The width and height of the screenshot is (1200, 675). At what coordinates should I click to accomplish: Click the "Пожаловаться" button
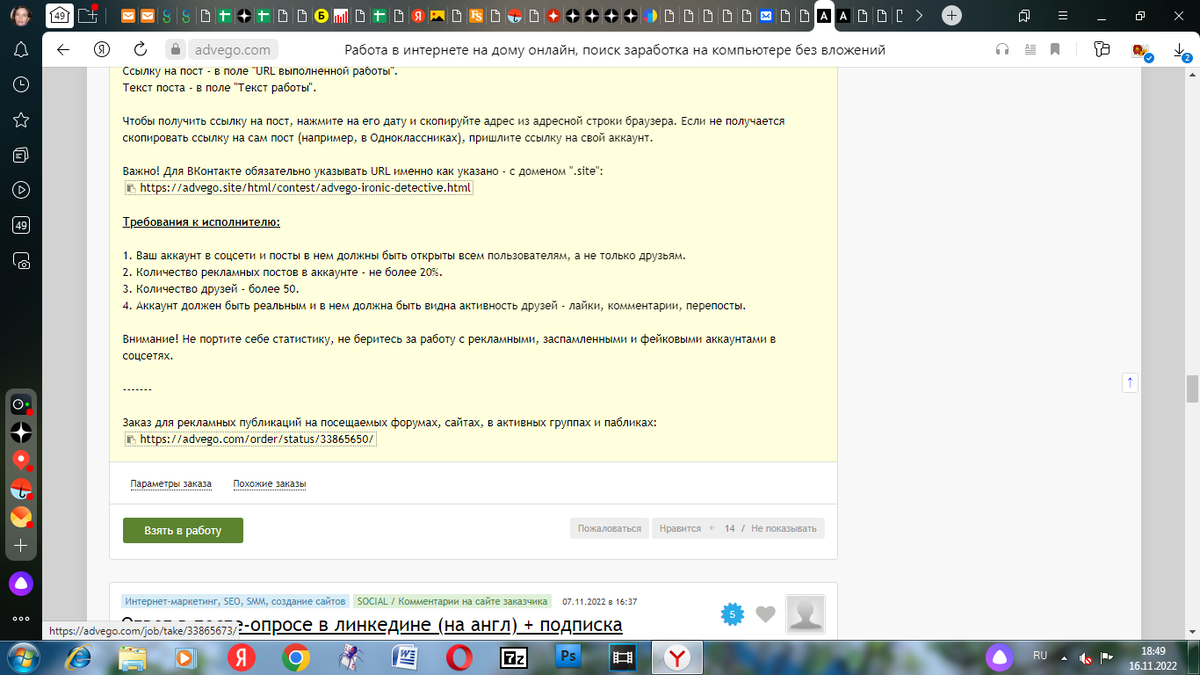[609, 528]
